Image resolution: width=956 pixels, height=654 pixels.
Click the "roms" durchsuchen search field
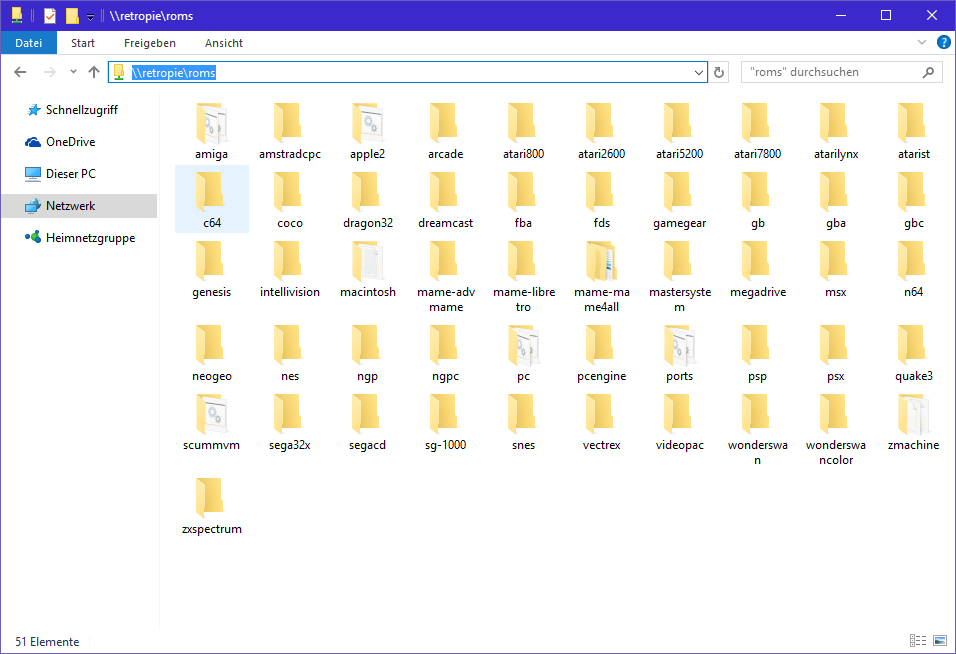point(830,72)
